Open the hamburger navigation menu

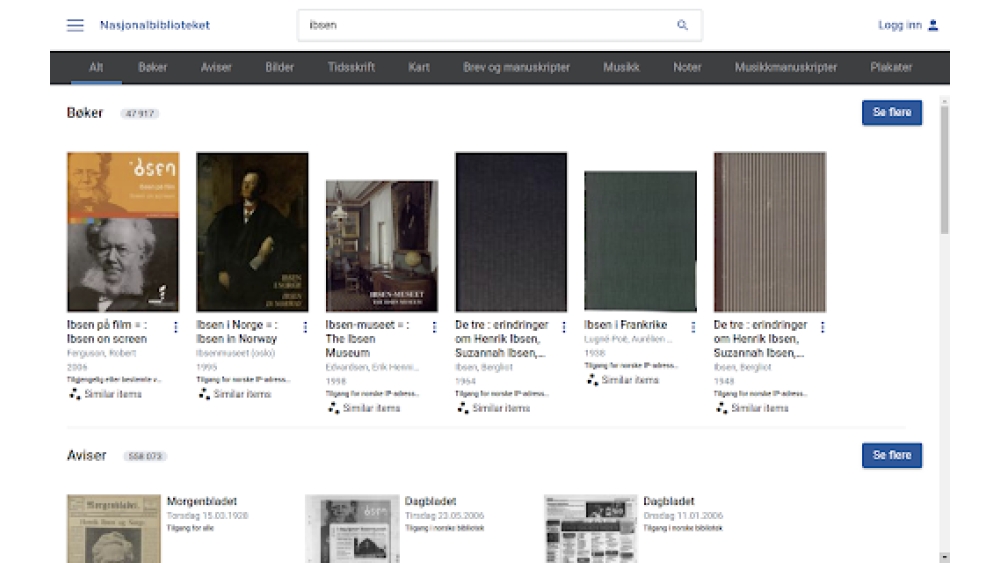click(x=75, y=25)
